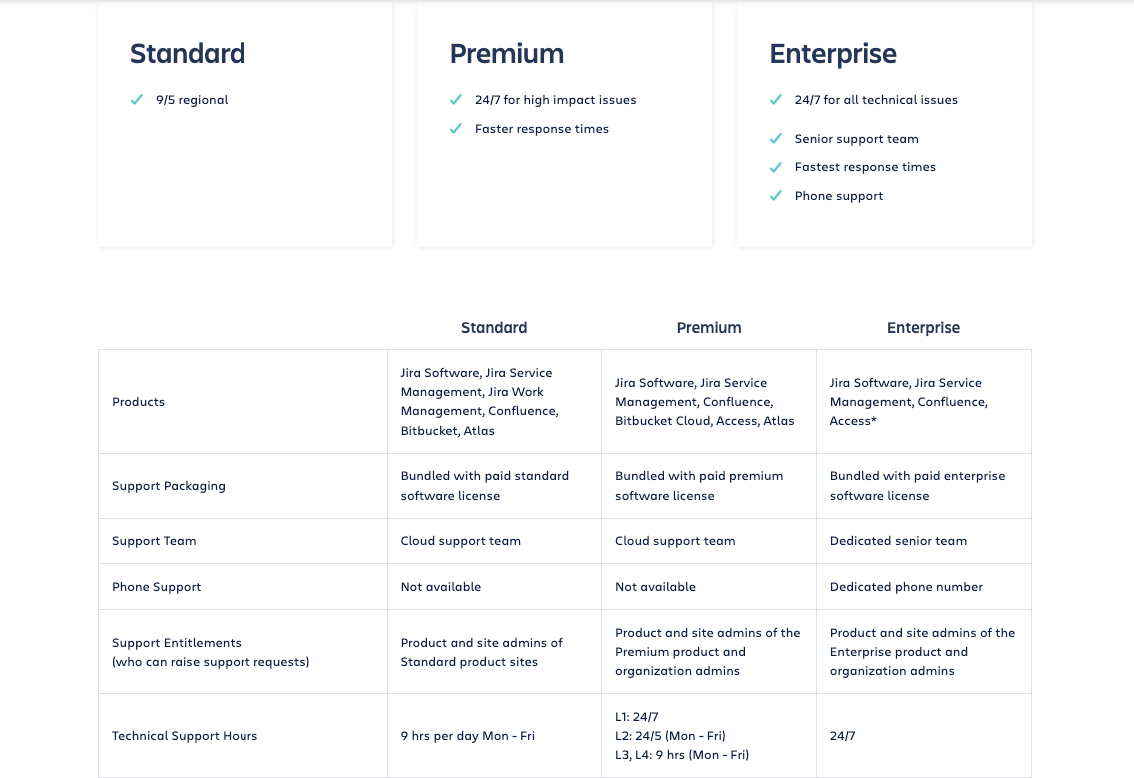Select the Premium plan card heading
This screenshot has width=1134, height=778.
point(506,54)
